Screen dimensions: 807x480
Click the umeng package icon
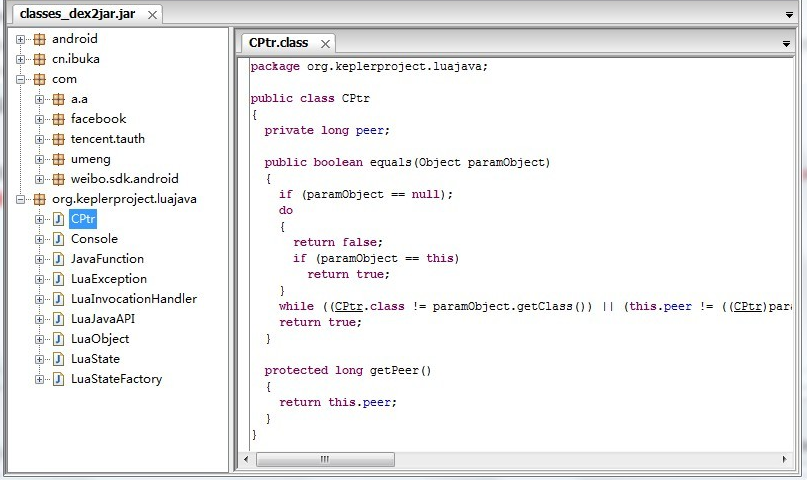point(59,159)
